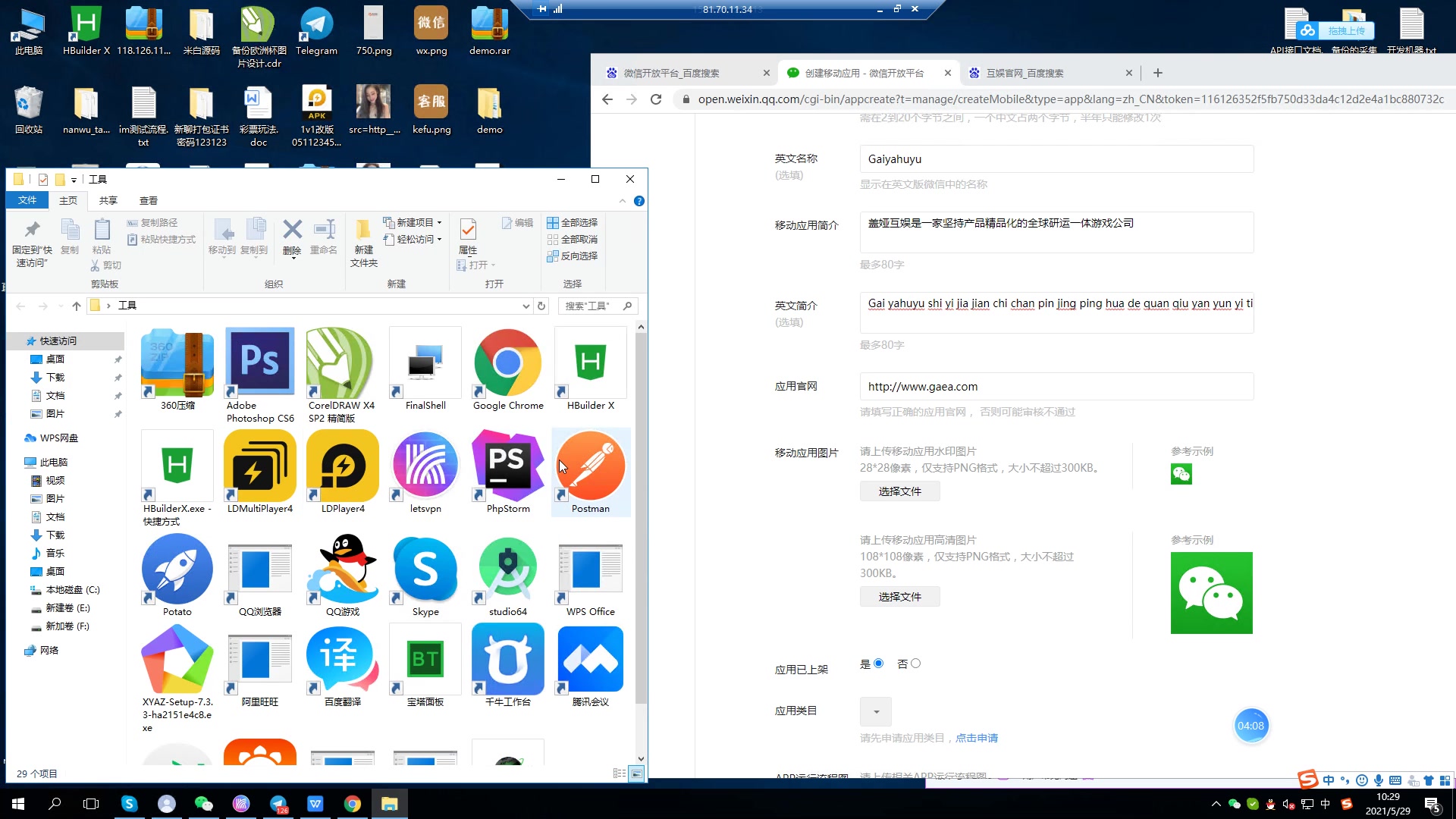
Task: Select 应用已上架 Yes radio button
Action: pyautogui.click(x=879, y=663)
